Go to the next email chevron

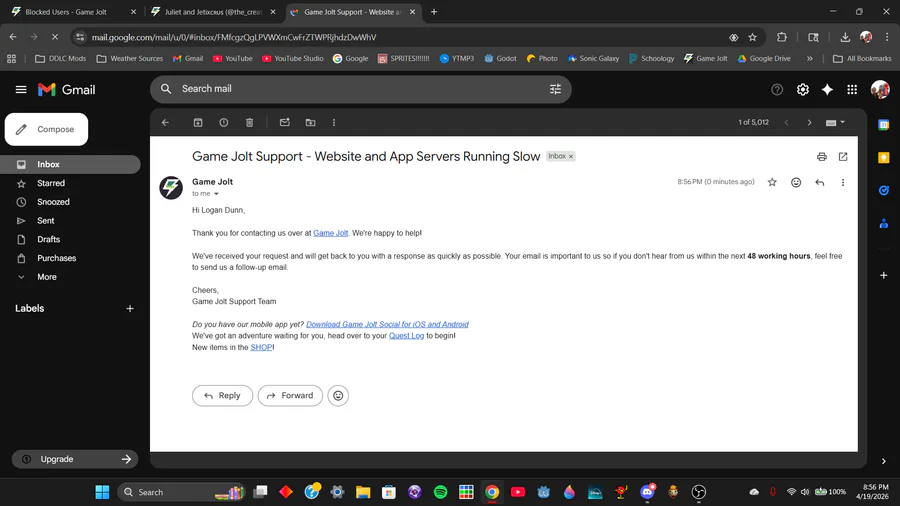coord(809,122)
